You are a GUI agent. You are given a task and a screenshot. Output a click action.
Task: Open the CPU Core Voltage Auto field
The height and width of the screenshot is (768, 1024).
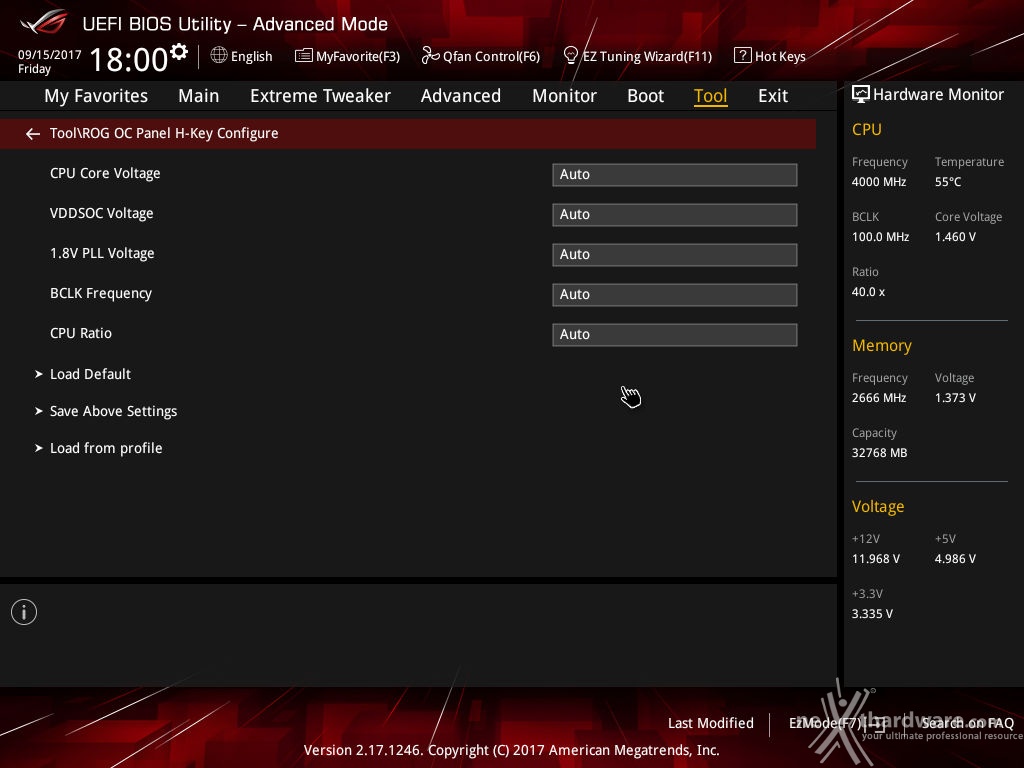[675, 174]
